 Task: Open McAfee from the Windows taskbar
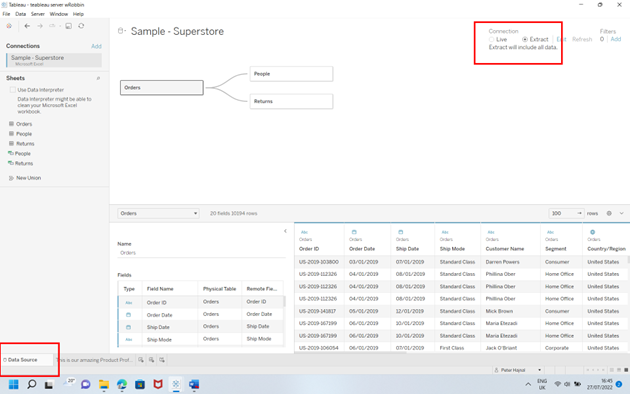click(x=158, y=384)
